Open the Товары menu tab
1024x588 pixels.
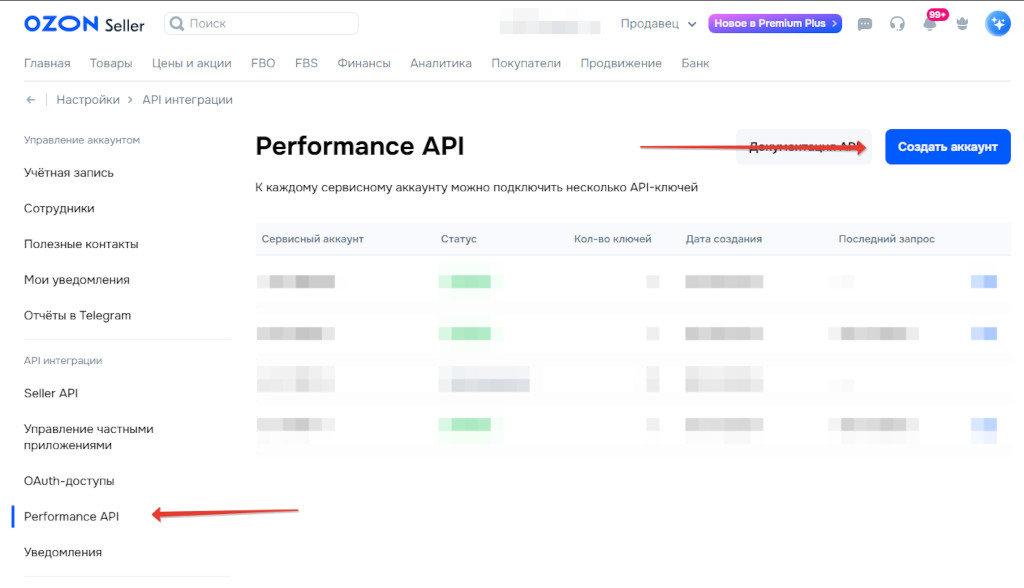(111, 63)
